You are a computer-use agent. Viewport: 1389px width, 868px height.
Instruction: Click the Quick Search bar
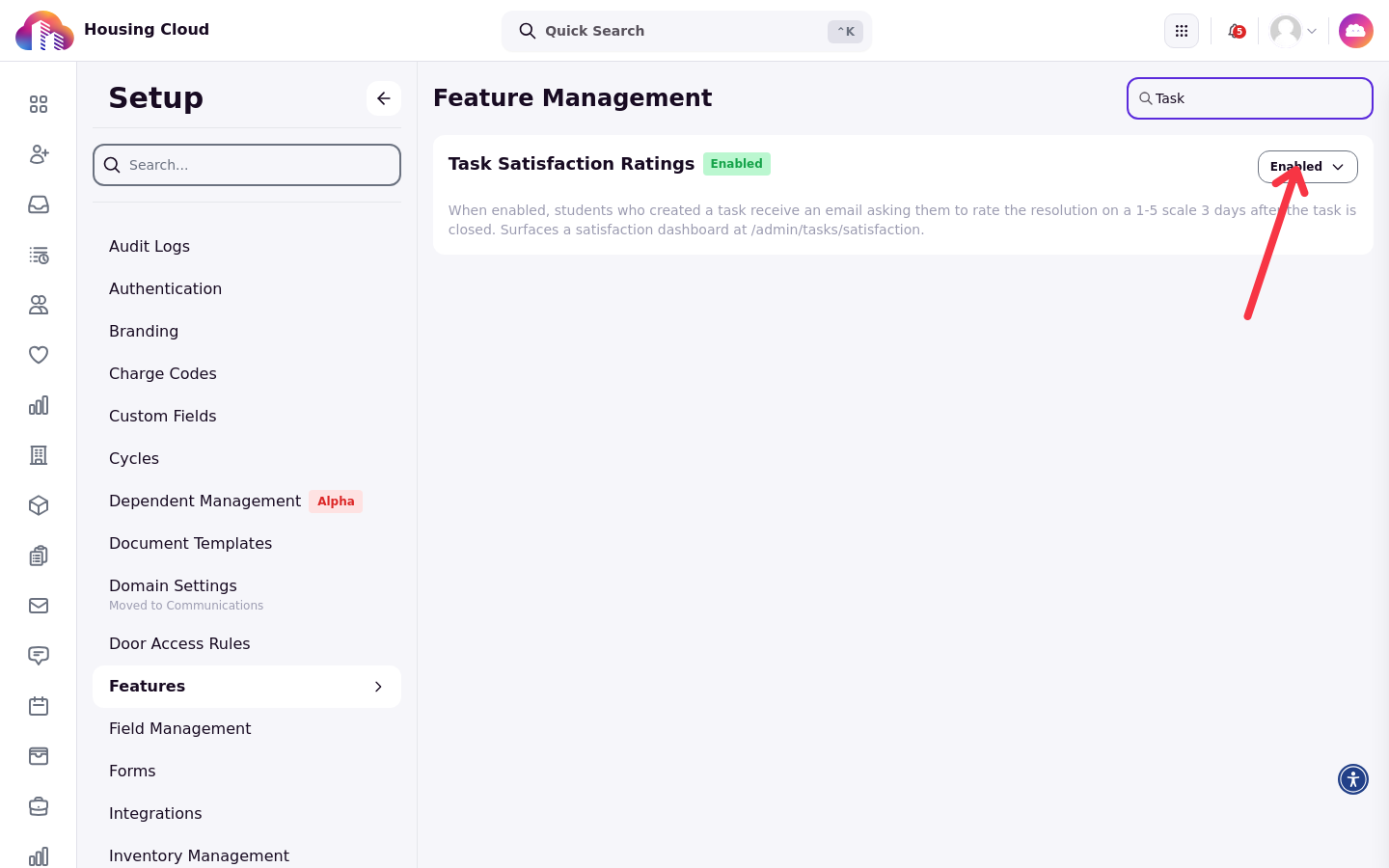pyautogui.click(x=687, y=31)
